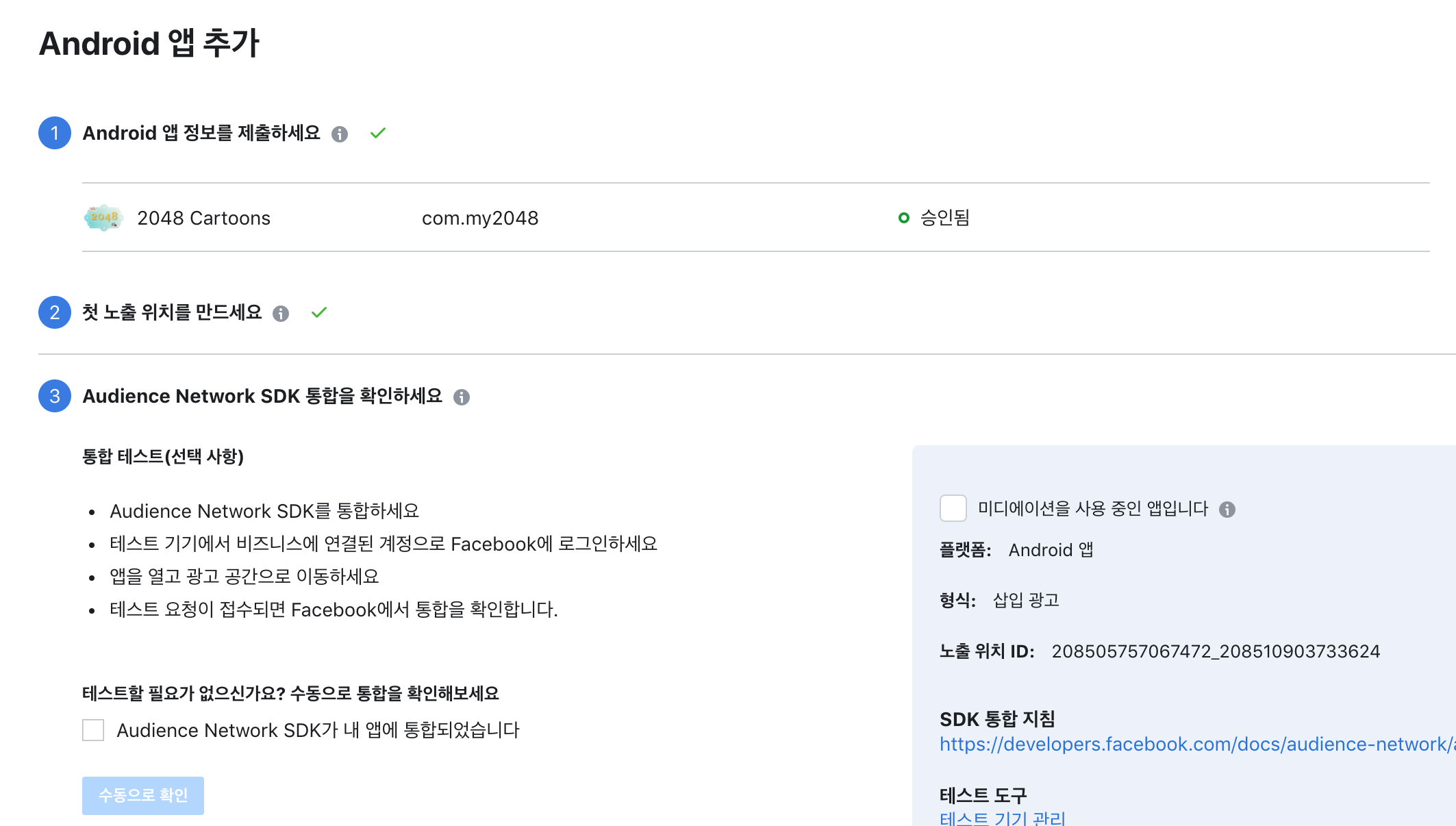The height and width of the screenshot is (826, 1456).
Task: Expand the step 2 numbered circle
Action: (x=55, y=312)
